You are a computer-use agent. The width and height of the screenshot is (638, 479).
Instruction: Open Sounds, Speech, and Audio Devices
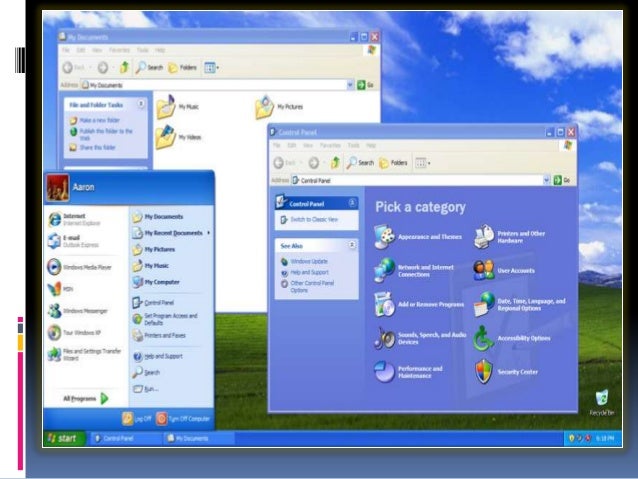420,338
